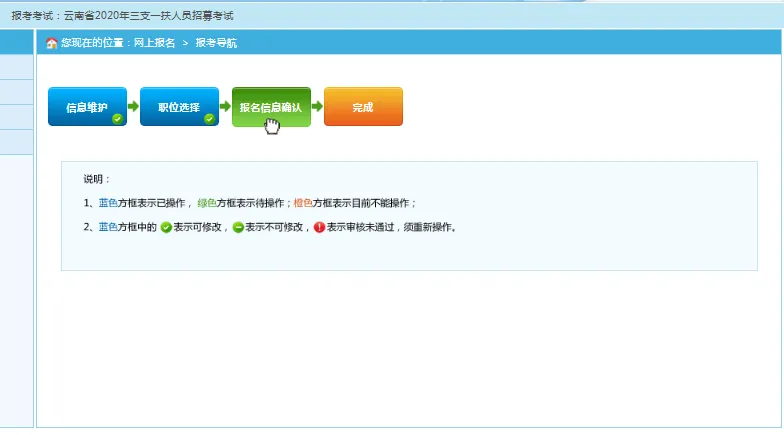Click the green checkmark on 职位选择
The image size is (784, 435).
pos(210,118)
